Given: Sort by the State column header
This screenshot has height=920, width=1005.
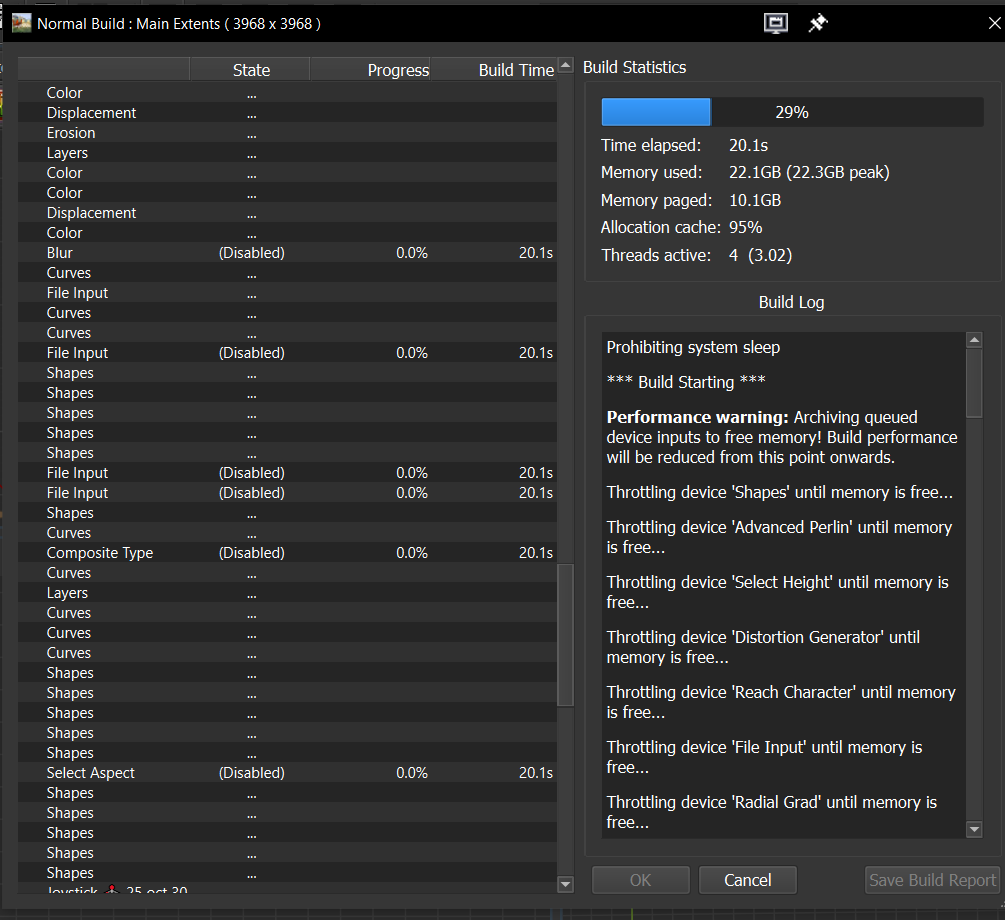Looking at the screenshot, I should click(x=251, y=70).
